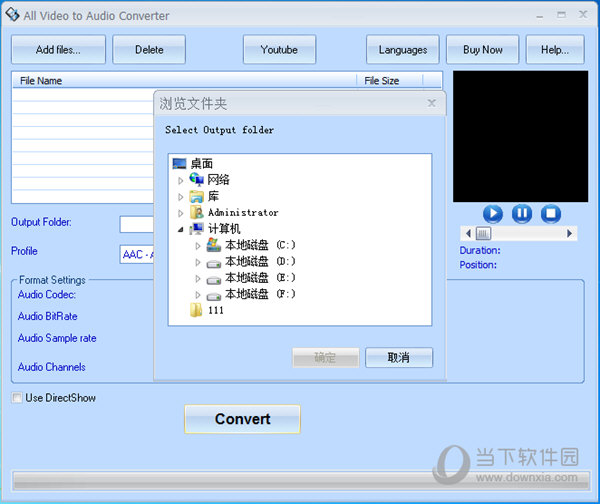Pause playback with the pause button
The image size is (600, 504).
point(522,214)
